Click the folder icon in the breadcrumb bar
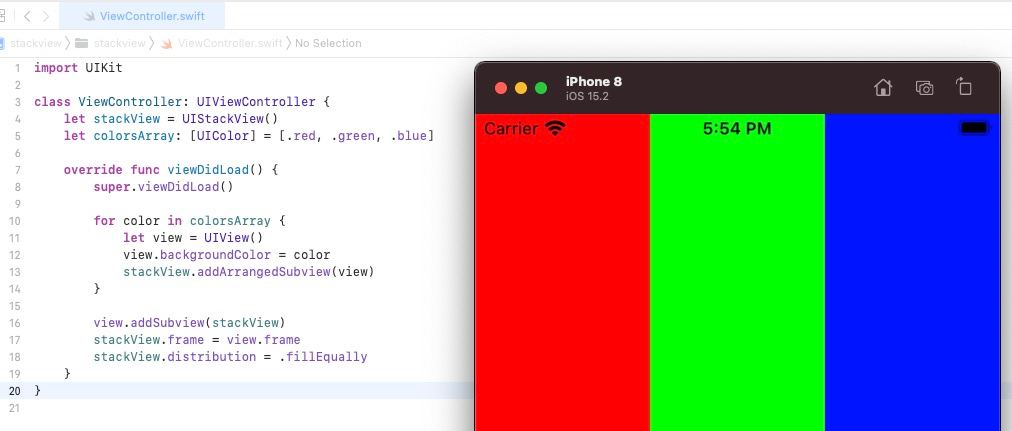The image size is (1012, 431). [81, 43]
